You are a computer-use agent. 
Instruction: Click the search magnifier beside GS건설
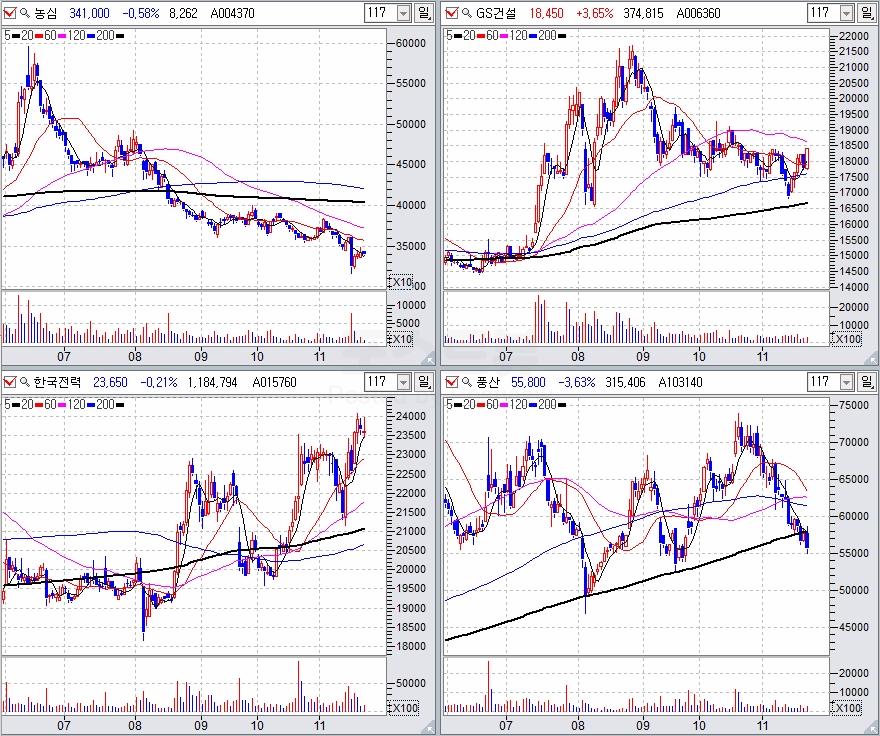[464, 13]
